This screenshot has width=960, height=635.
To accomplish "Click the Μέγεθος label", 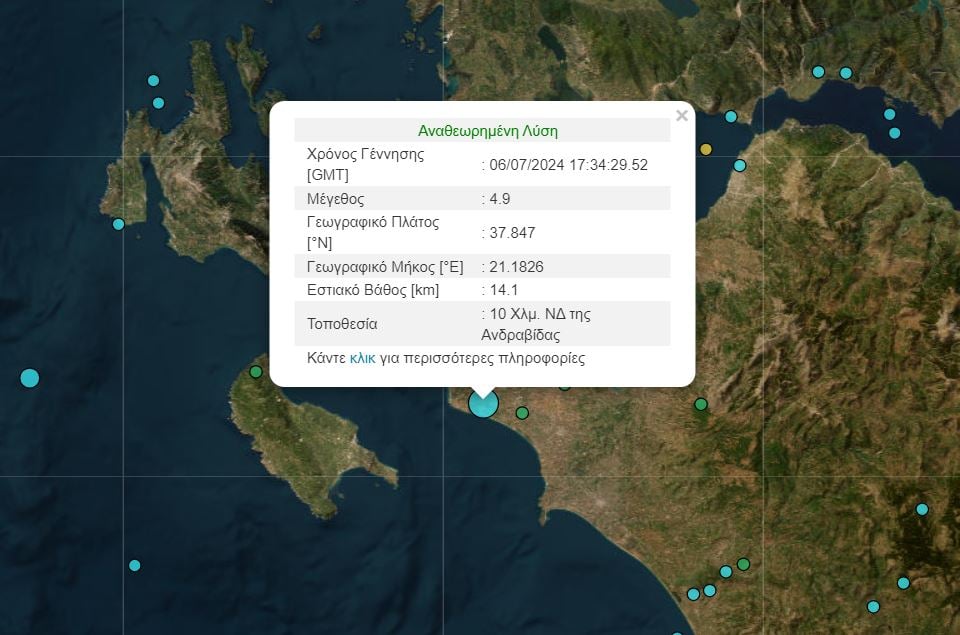I will pos(336,199).
